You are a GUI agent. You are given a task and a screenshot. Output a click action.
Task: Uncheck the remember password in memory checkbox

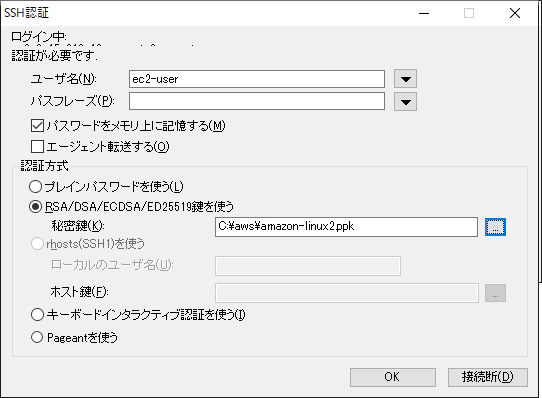(37, 126)
